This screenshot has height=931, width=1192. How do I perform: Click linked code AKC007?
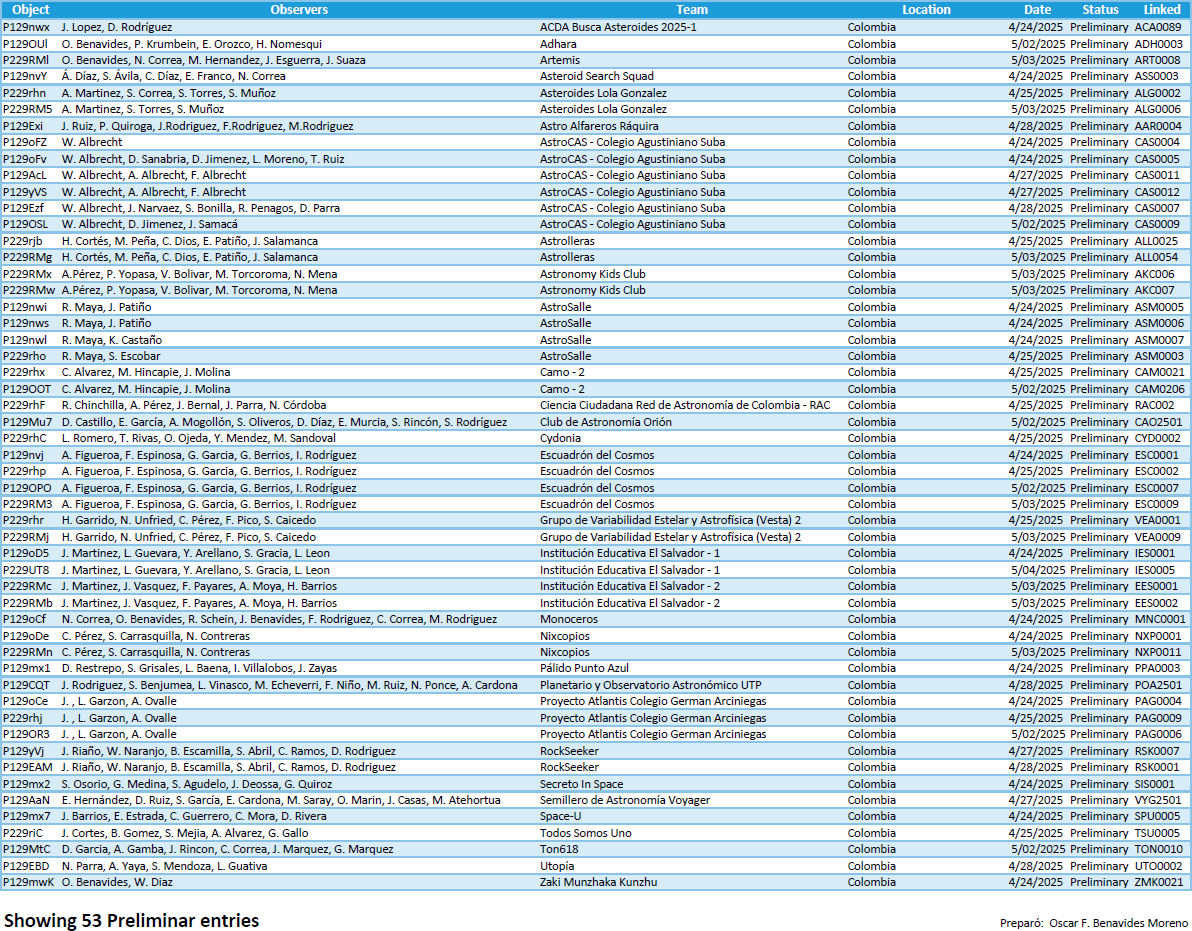coord(1155,290)
